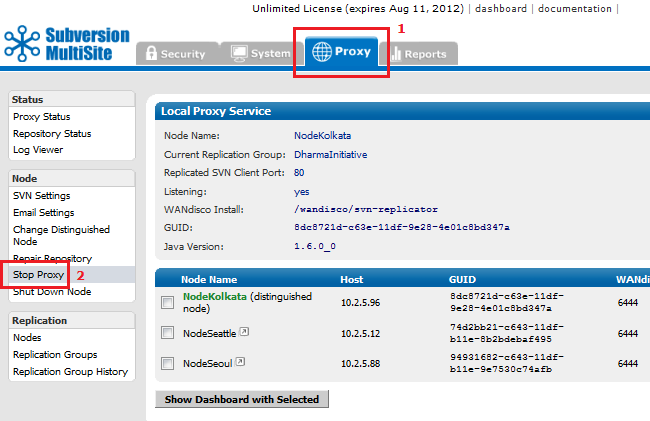The height and width of the screenshot is (421, 650).
Task: Open Replication Groups in sidebar
Action: pyautogui.click(x=55, y=355)
